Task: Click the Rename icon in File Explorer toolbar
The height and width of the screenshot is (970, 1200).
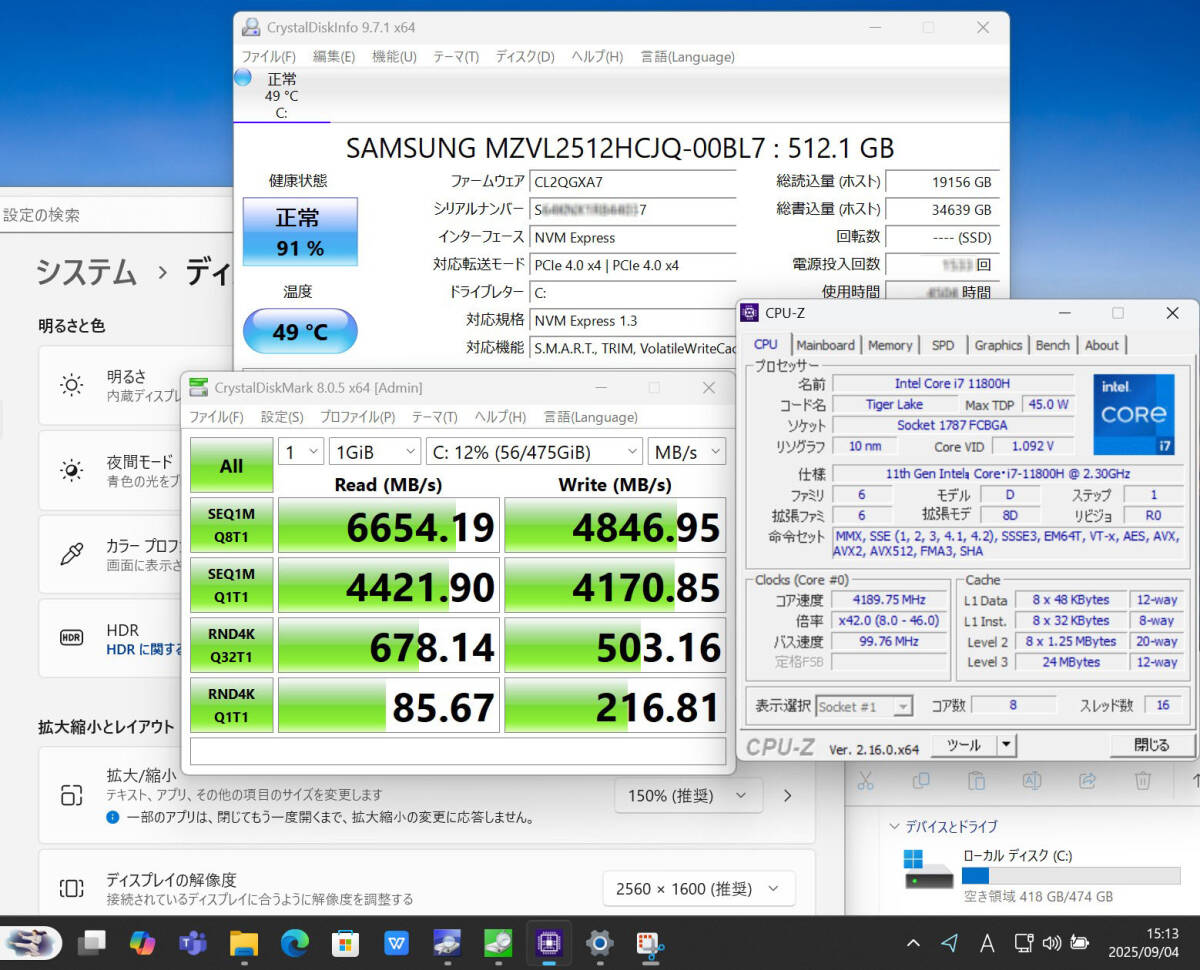Action: click(x=1032, y=780)
